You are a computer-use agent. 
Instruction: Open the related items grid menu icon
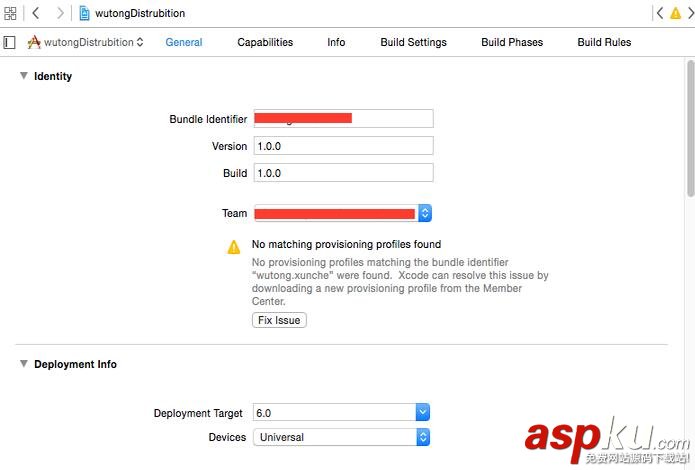click(x=10, y=13)
